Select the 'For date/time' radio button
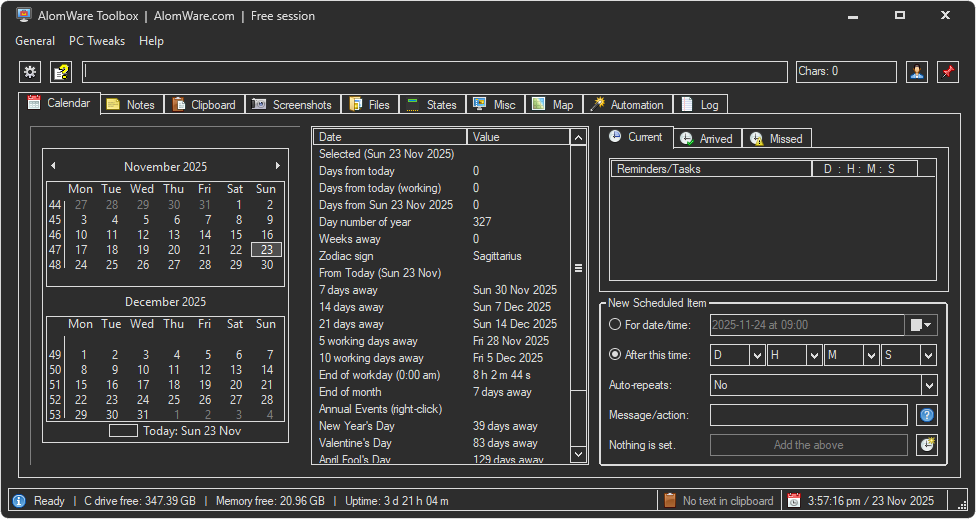 (615, 325)
